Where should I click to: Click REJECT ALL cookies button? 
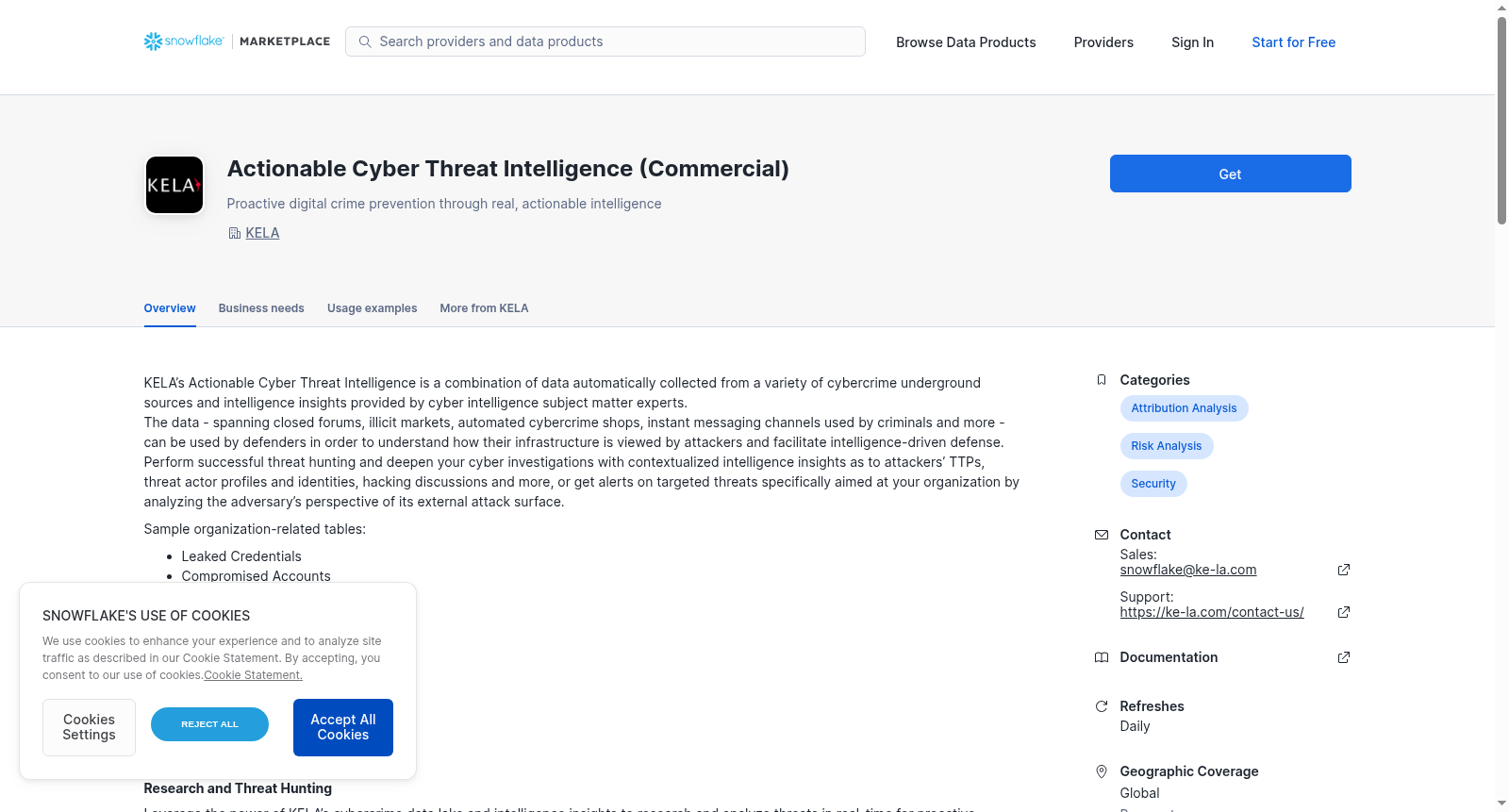209,724
